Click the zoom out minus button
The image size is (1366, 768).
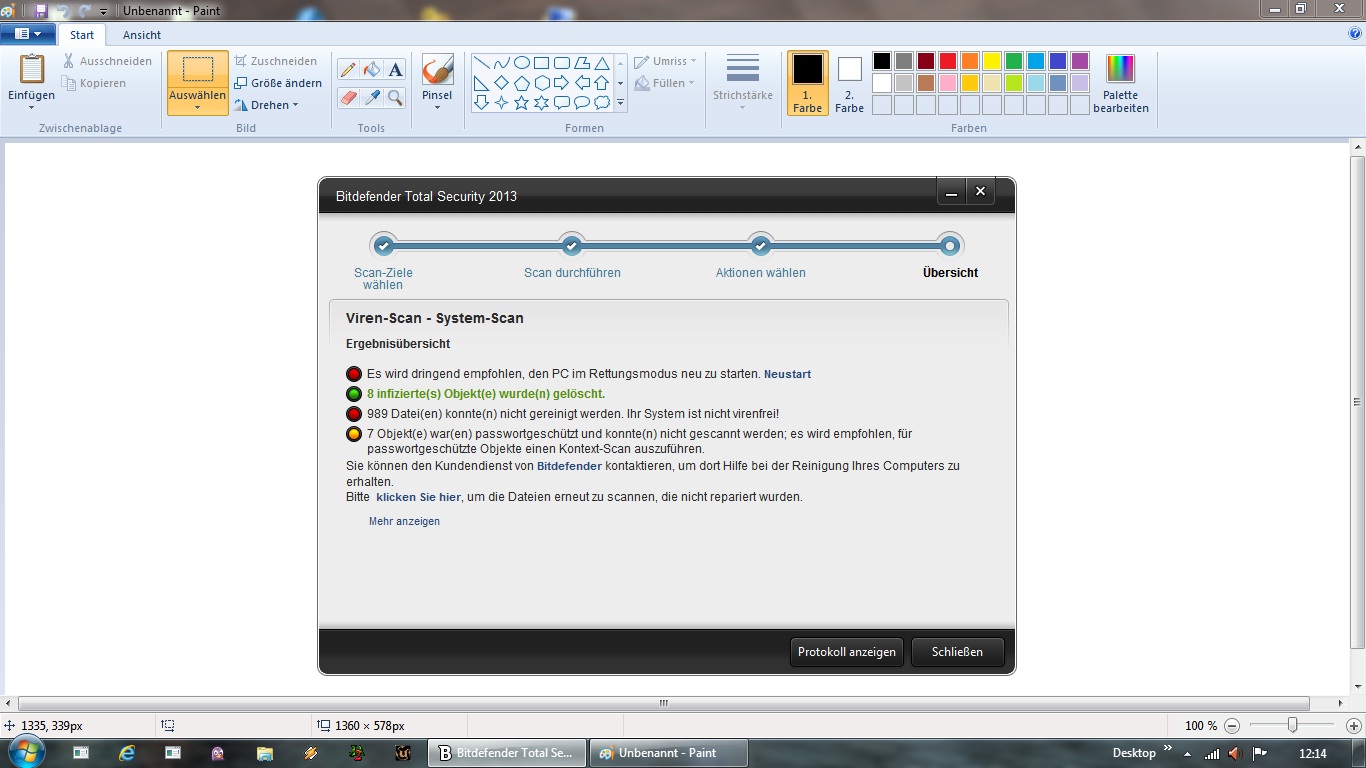[1232, 726]
